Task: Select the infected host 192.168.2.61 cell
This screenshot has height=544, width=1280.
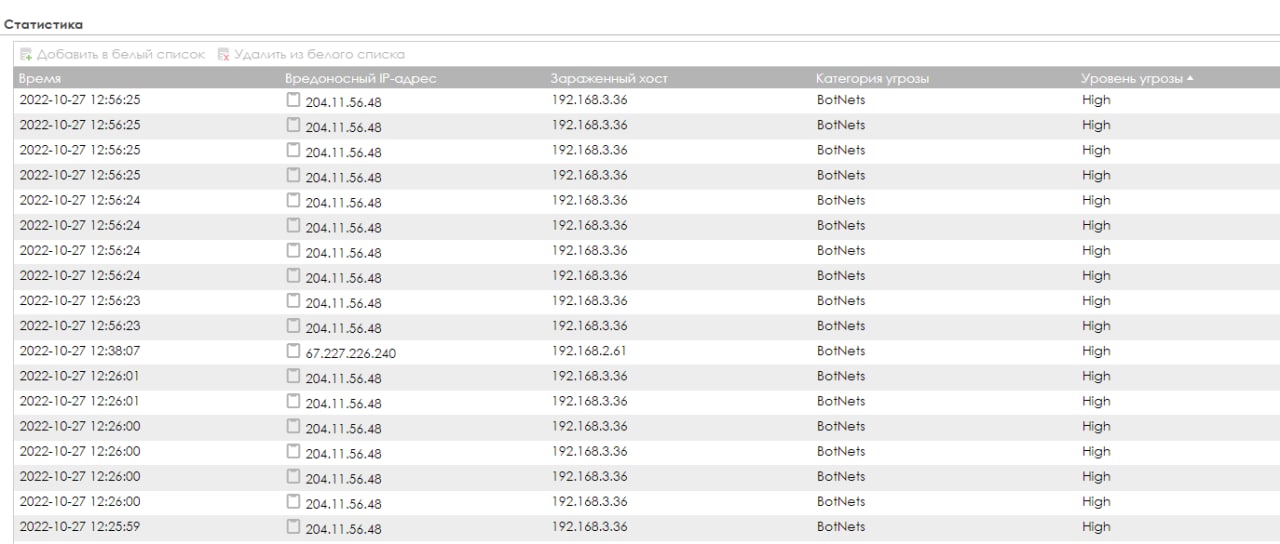Action: click(x=589, y=351)
